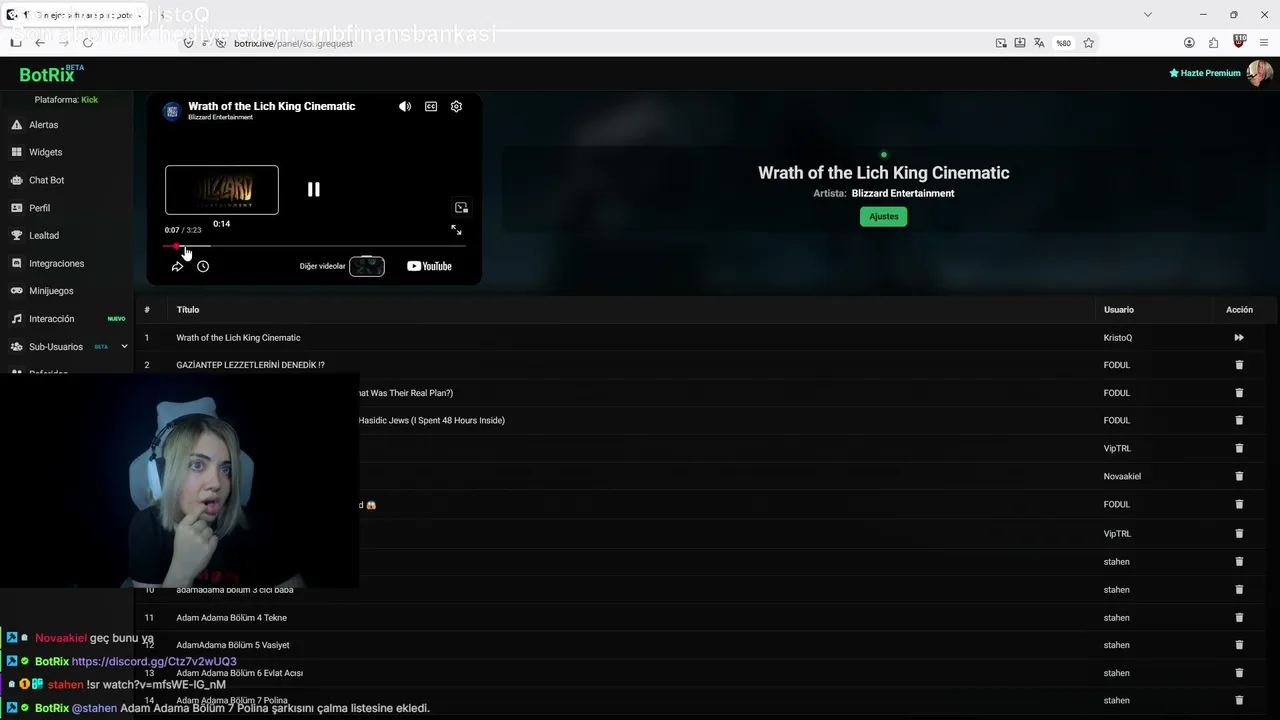
Task: Click the watch later clock icon
Action: [x=203, y=266]
